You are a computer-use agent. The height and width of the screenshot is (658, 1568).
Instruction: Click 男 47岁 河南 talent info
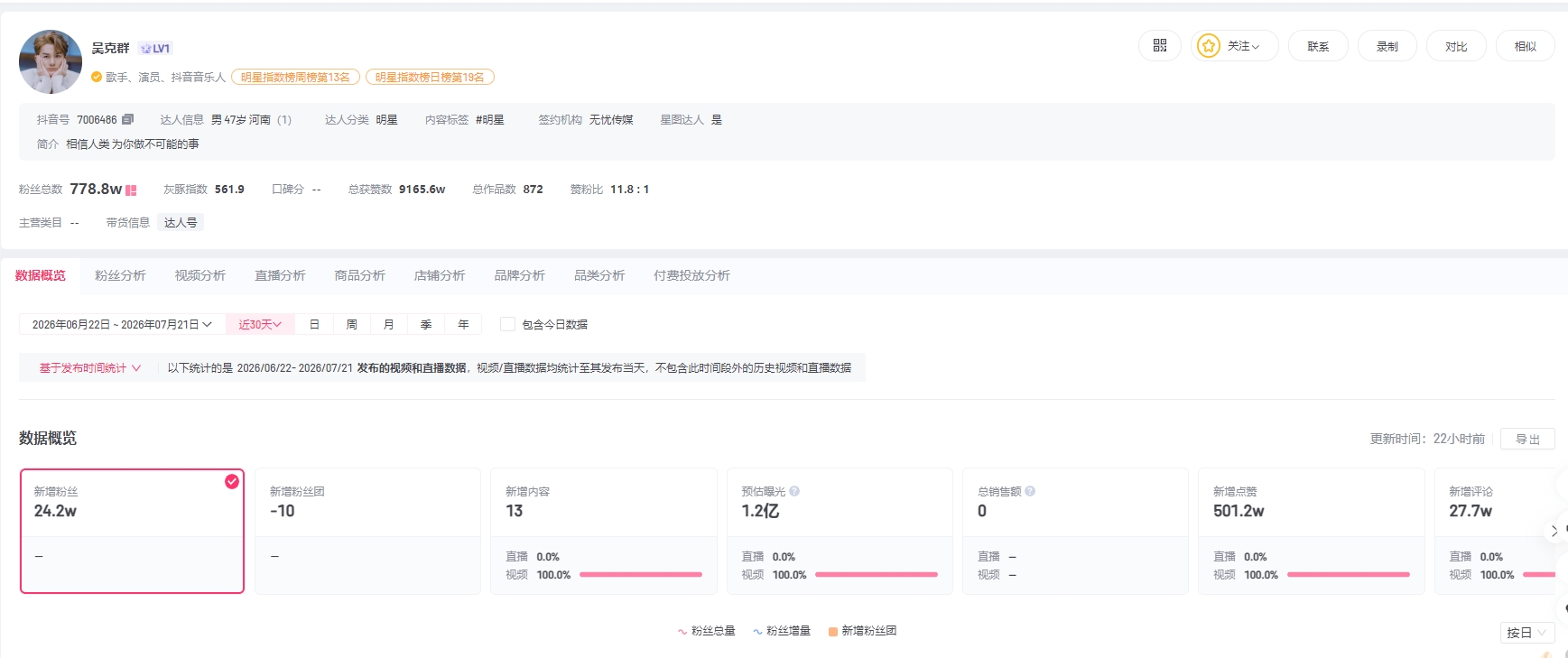[241, 119]
